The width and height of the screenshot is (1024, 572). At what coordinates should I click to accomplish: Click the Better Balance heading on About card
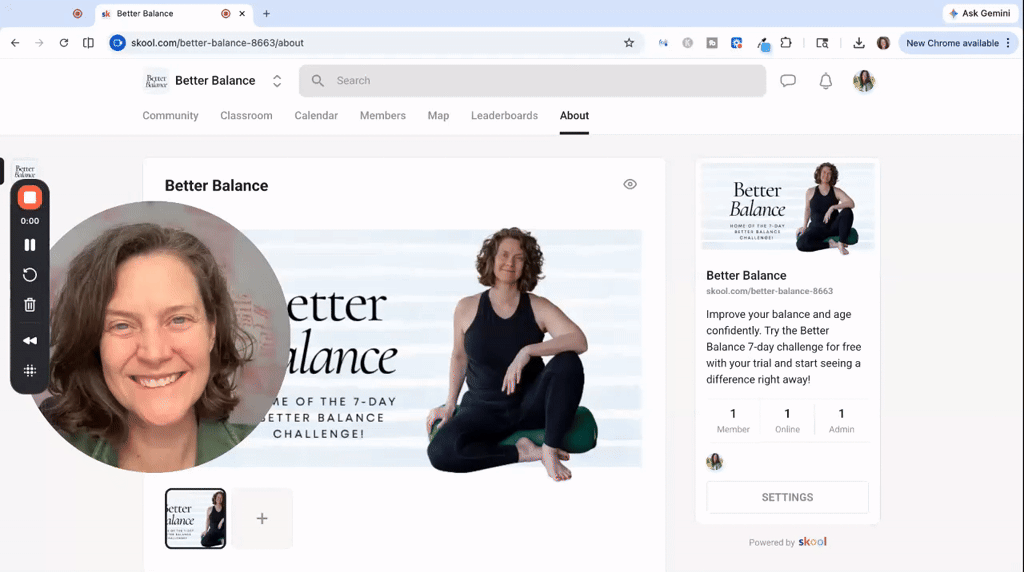point(216,186)
